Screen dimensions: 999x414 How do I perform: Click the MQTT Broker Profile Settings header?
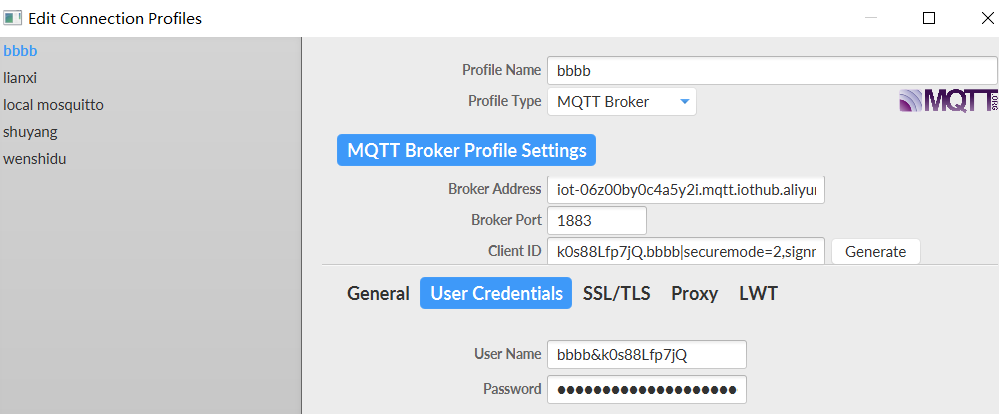466,151
